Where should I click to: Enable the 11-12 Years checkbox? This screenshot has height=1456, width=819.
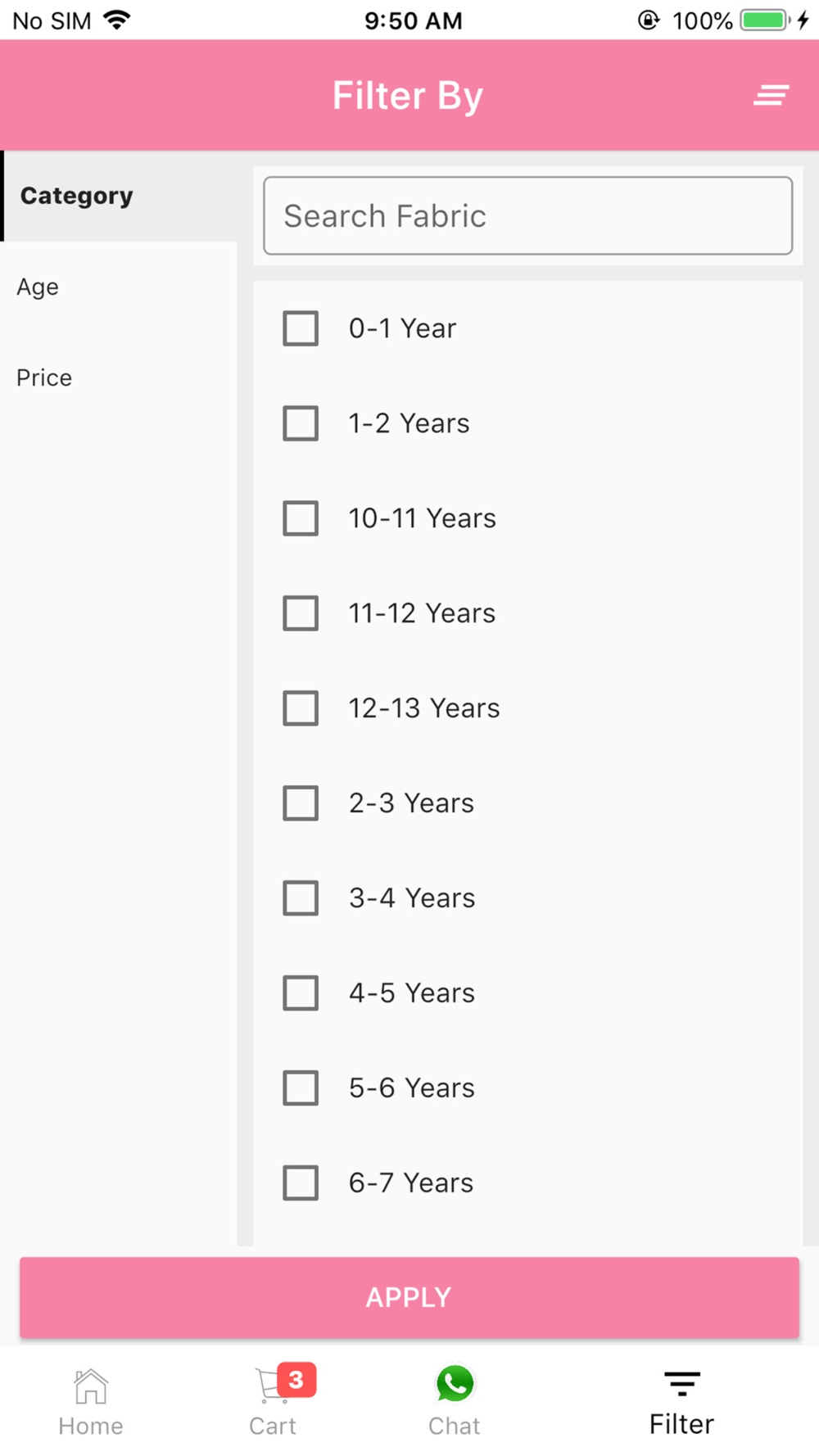(x=301, y=613)
